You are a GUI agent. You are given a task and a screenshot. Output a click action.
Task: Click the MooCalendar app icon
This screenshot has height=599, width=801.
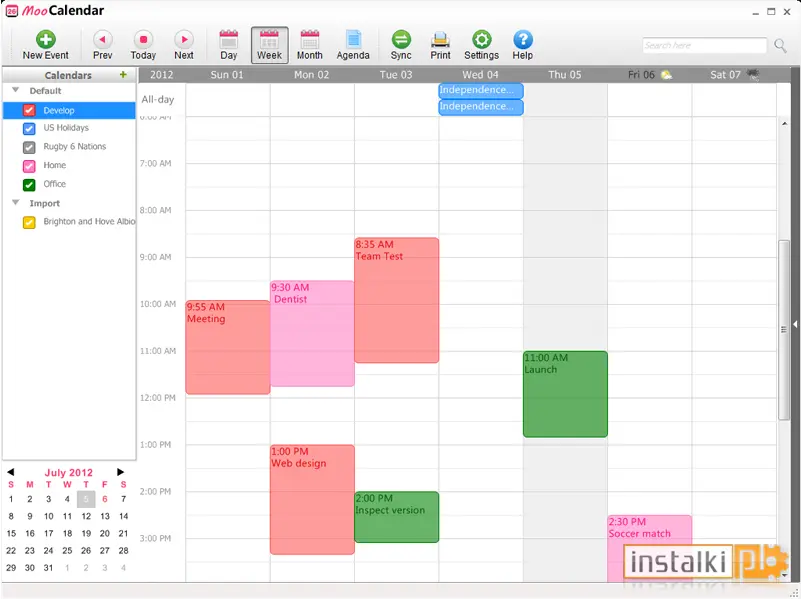(11, 11)
